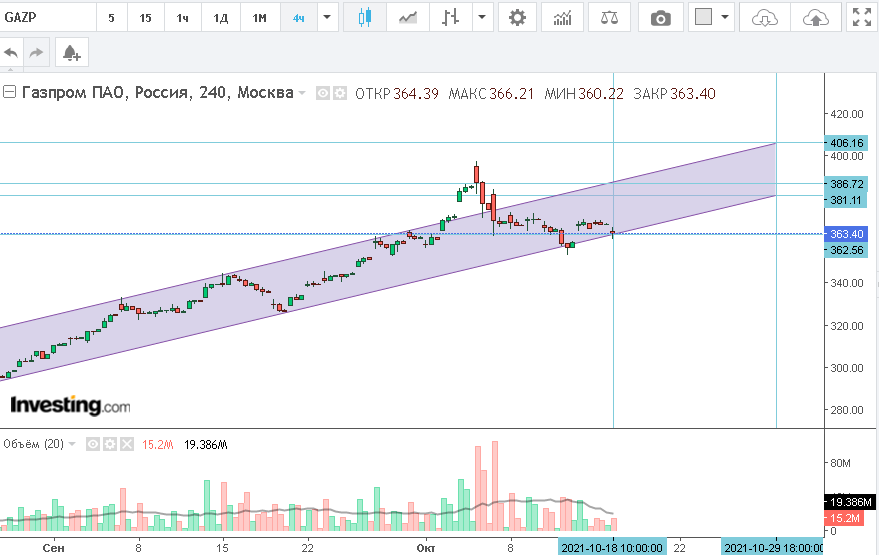Toggle fullscreen mode
This screenshot has height=555, width=879.
click(x=862, y=17)
